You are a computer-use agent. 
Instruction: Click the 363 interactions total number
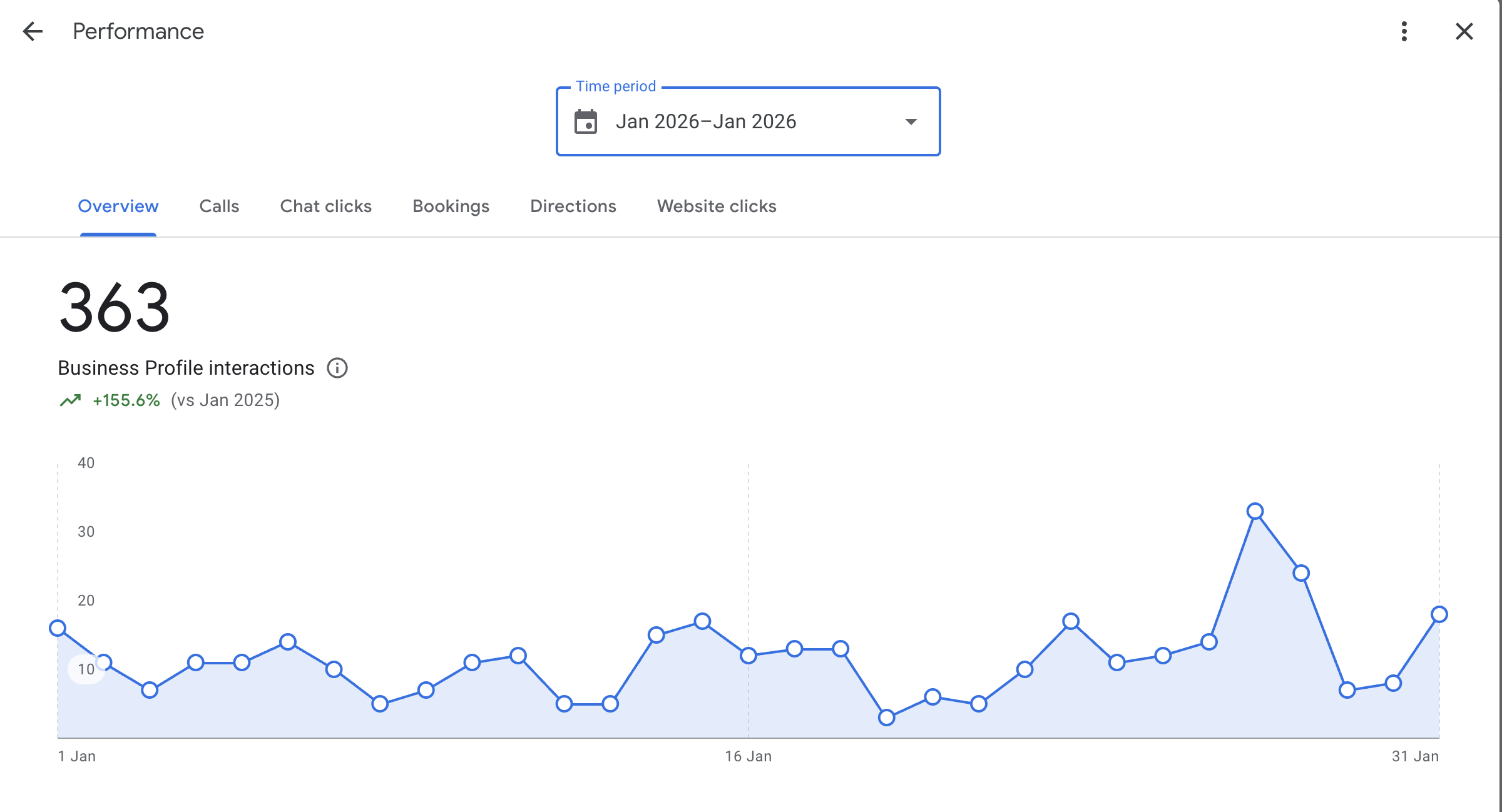114,307
